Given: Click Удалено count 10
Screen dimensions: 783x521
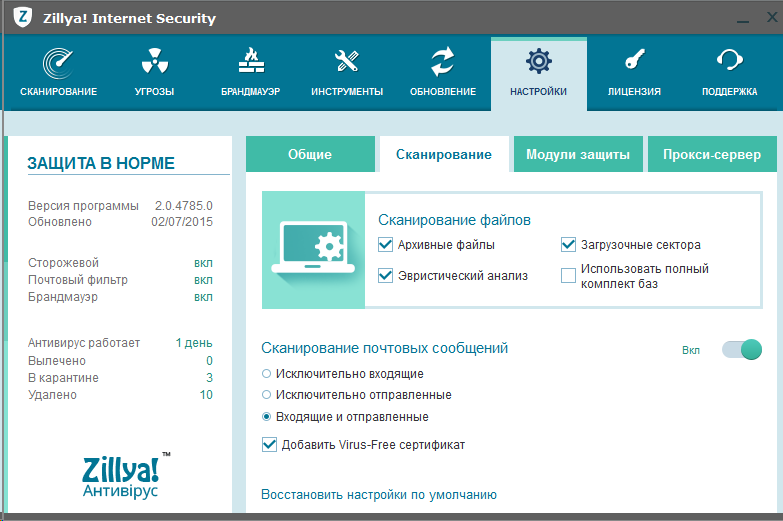Looking at the screenshot, I should 206,395.
